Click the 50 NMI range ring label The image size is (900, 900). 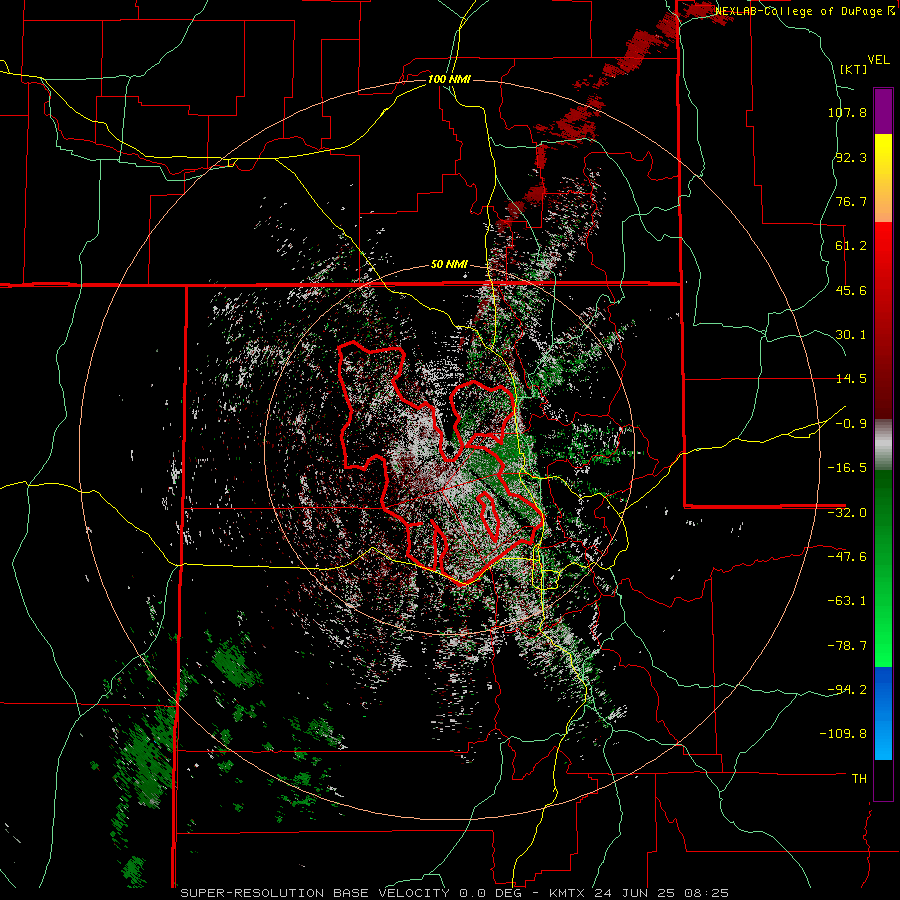tap(449, 264)
